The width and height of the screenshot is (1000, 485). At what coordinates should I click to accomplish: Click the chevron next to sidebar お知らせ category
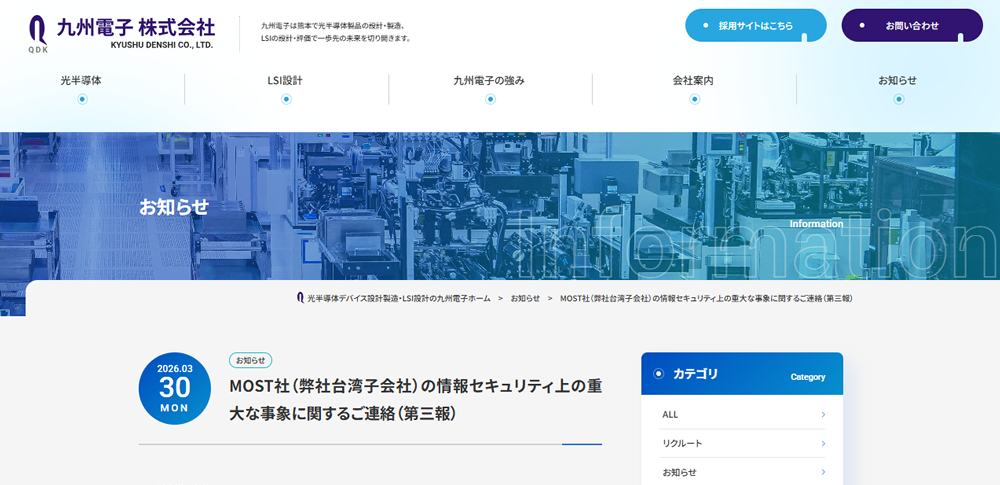823,472
